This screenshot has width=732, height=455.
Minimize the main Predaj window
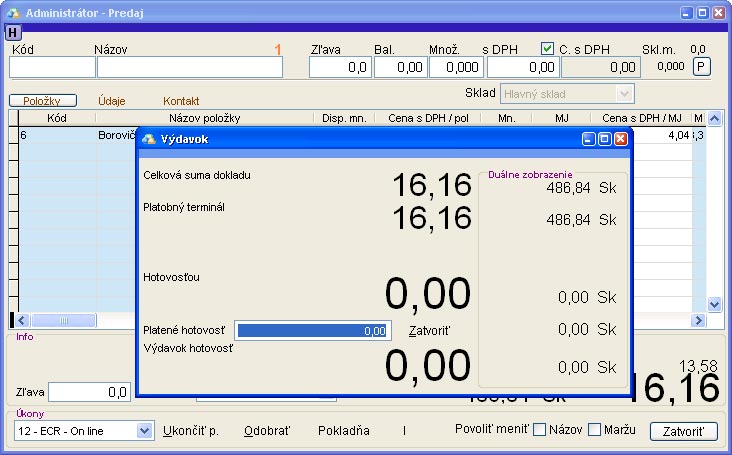[686, 11]
